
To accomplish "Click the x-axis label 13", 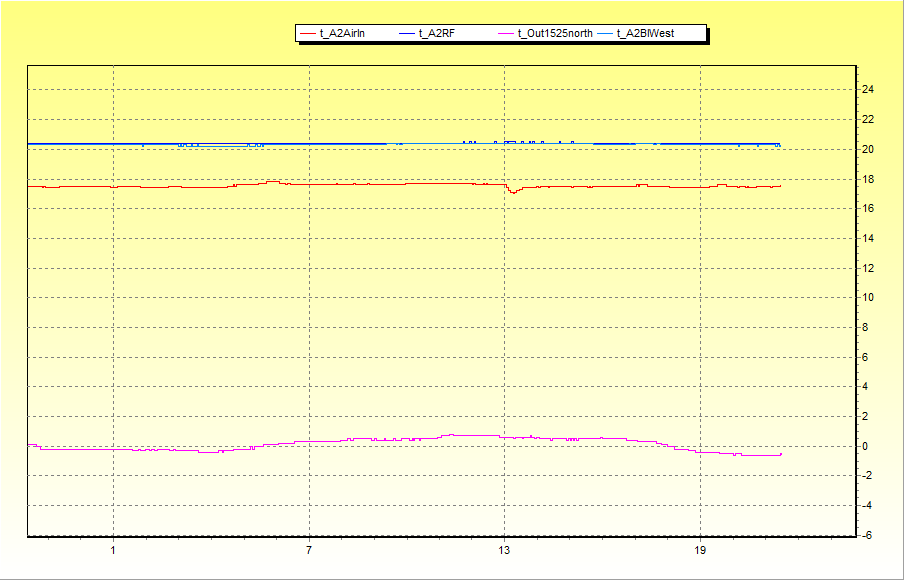I will point(504,551).
